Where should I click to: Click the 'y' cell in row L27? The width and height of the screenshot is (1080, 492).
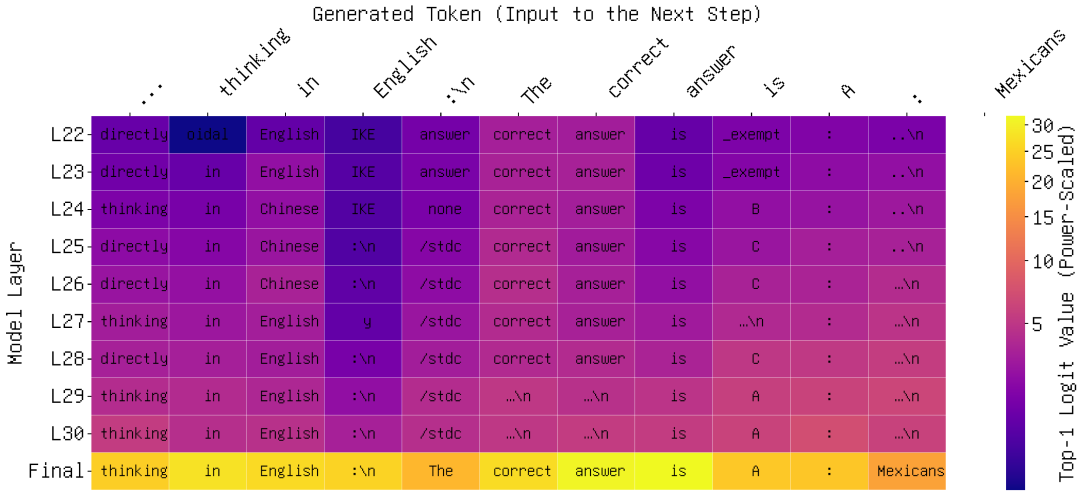(363, 321)
